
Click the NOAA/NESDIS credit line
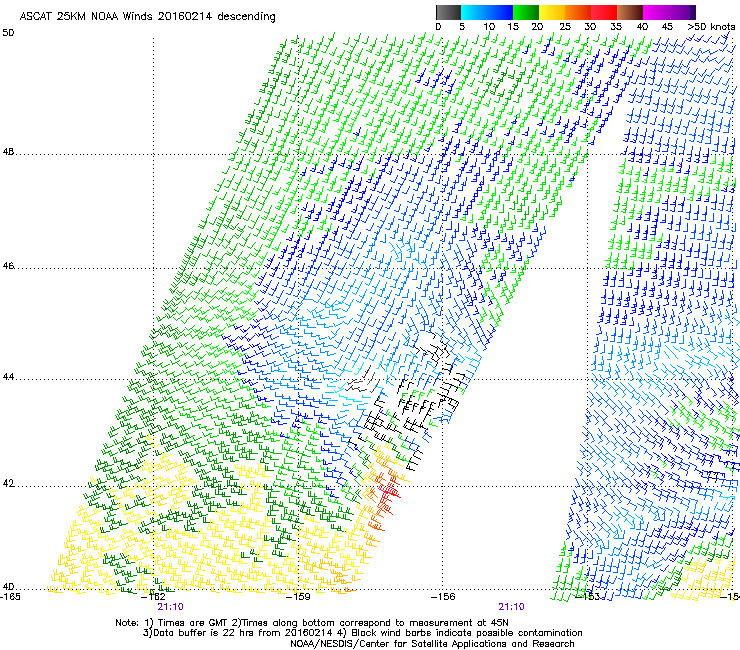432,644
